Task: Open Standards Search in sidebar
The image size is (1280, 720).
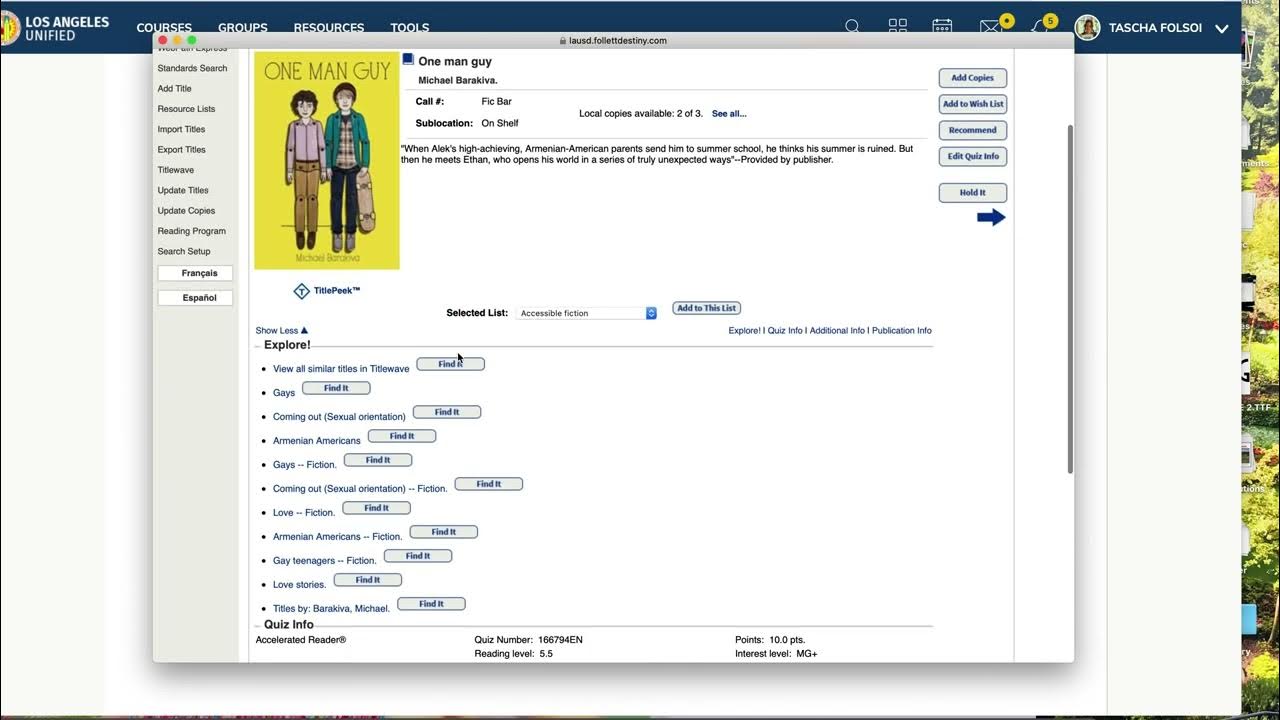Action: point(192,68)
